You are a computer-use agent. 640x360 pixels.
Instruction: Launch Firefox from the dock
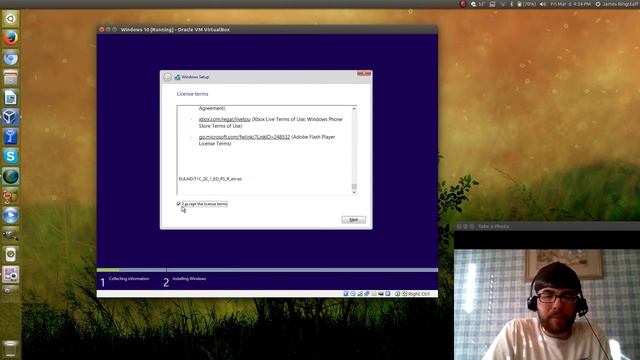click(x=11, y=38)
